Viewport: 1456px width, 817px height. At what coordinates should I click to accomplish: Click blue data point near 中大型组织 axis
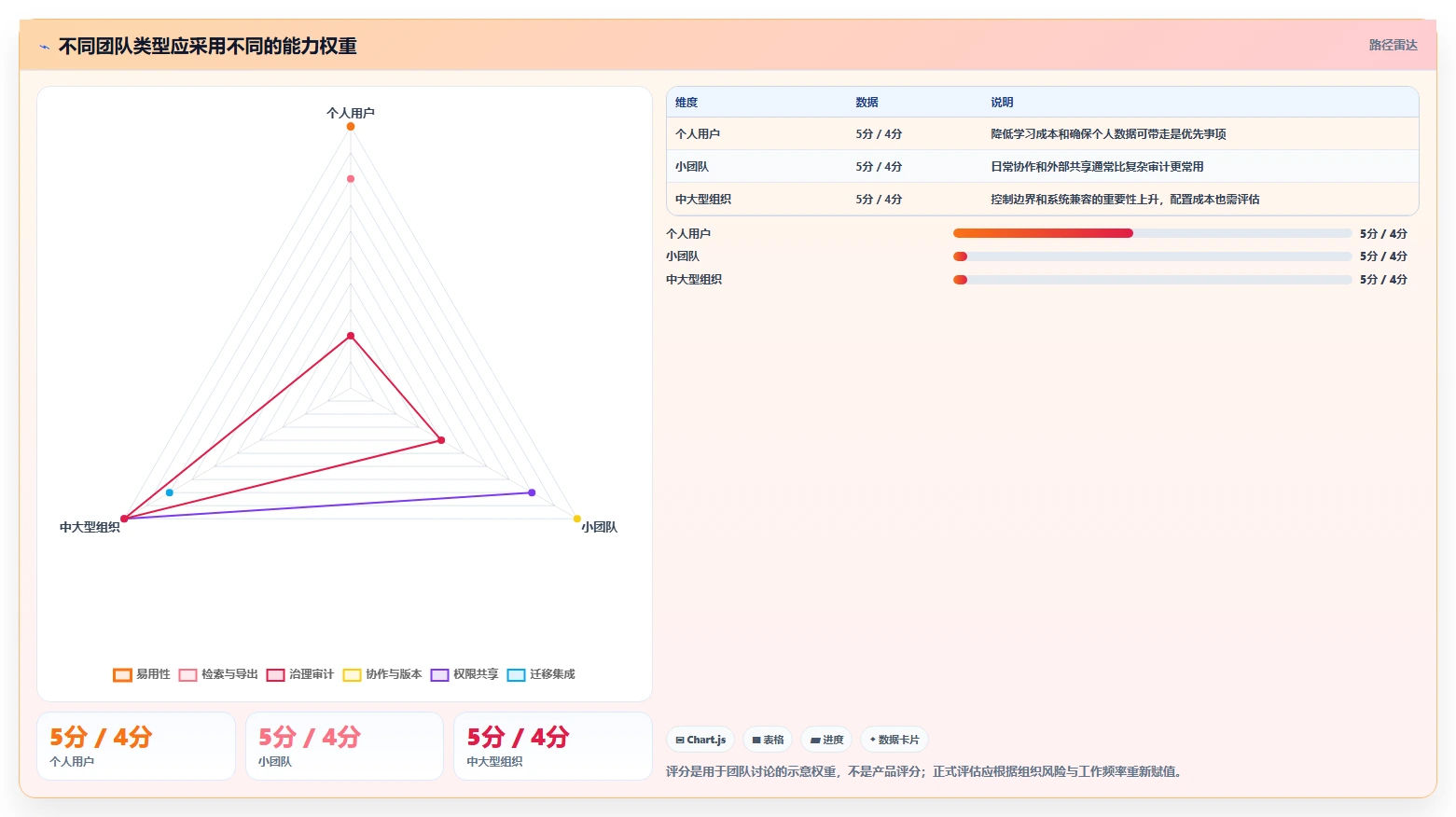[x=169, y=492]
